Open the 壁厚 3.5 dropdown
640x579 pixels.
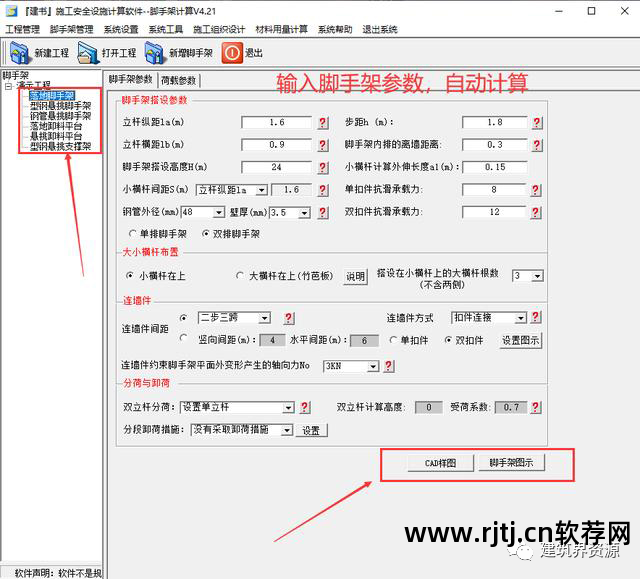[304, 213]
